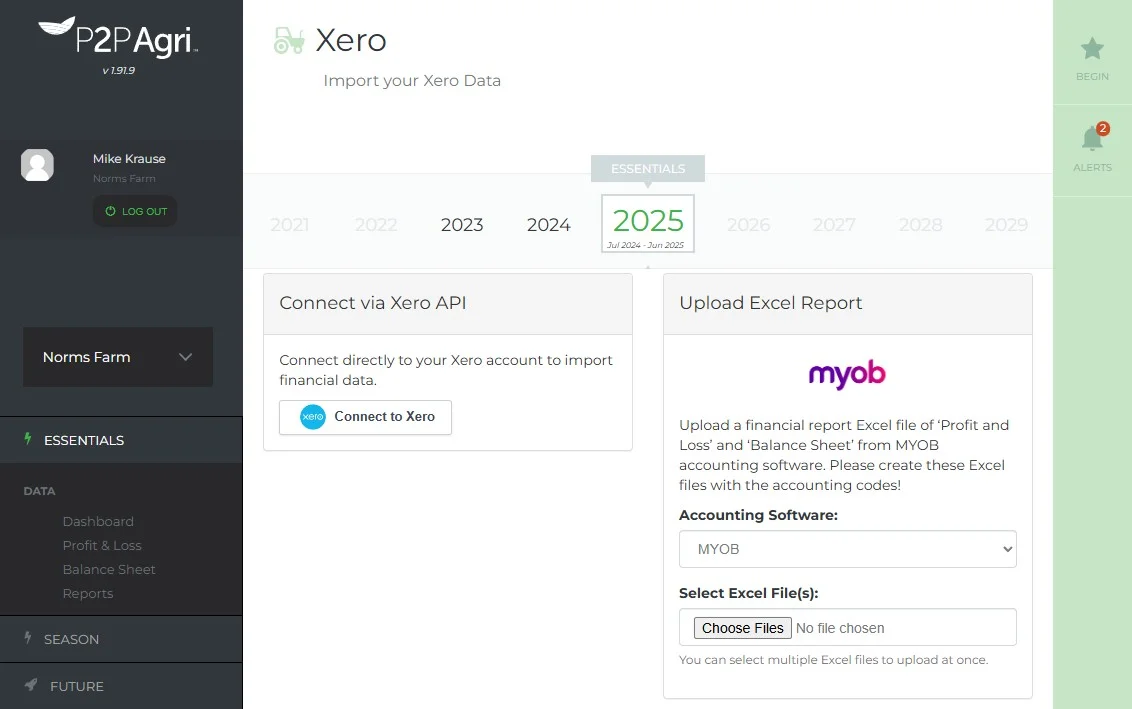Click the Connect to Xero button
Screen dimensions: 1132x709
point(365,419)
